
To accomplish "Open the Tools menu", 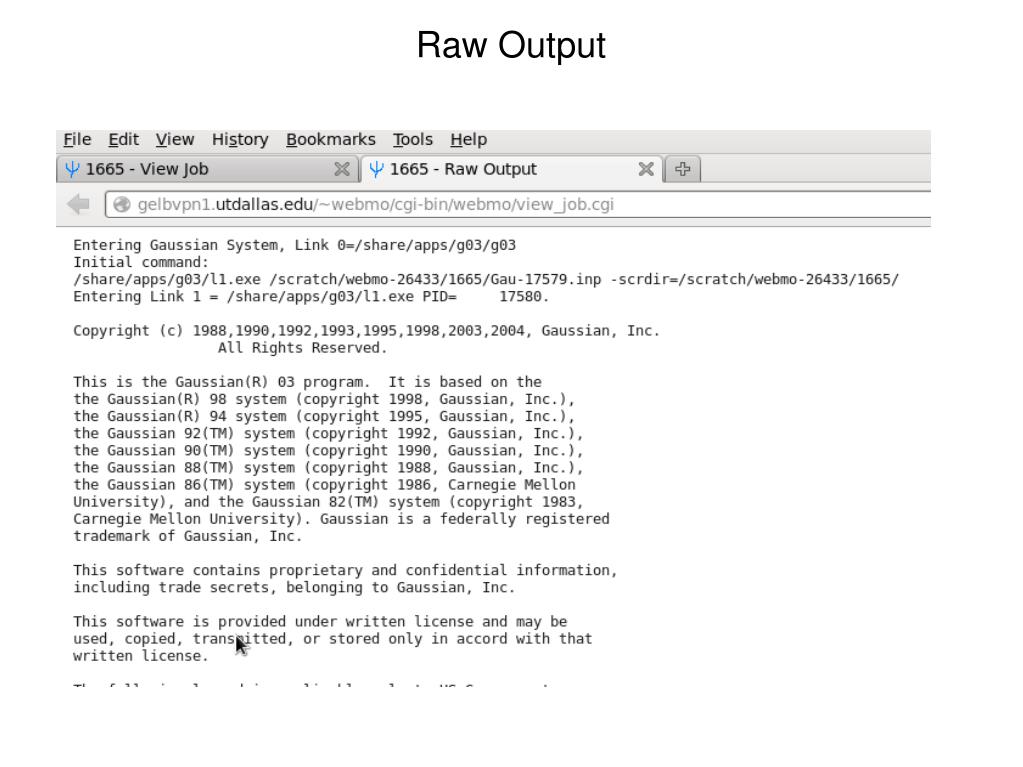I will [413, 140].
